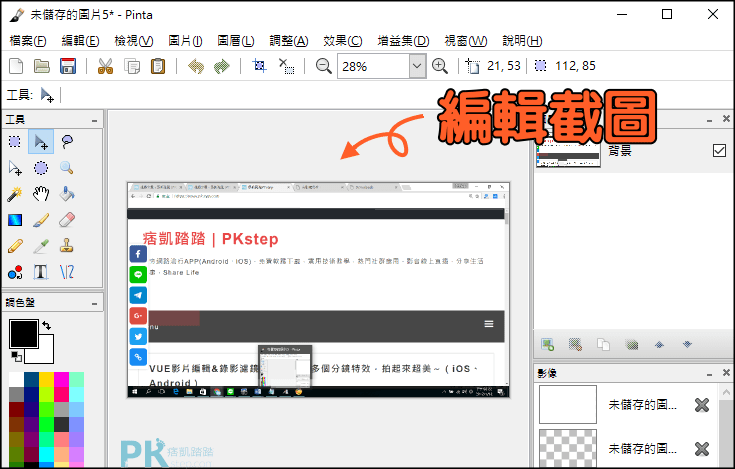Open the 圖片(I) menu

(x=185, y=41)
